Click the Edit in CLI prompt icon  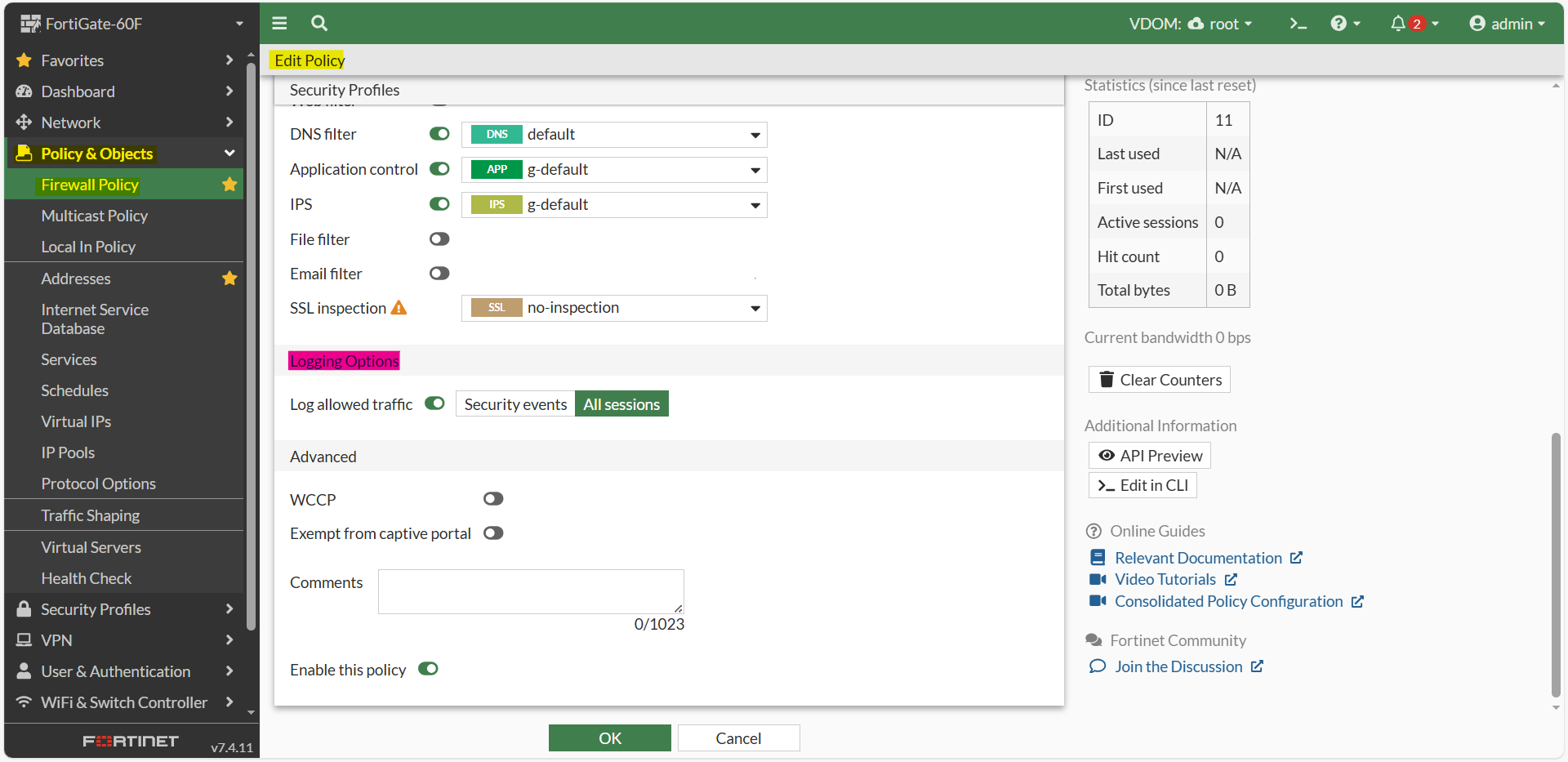1107,485
